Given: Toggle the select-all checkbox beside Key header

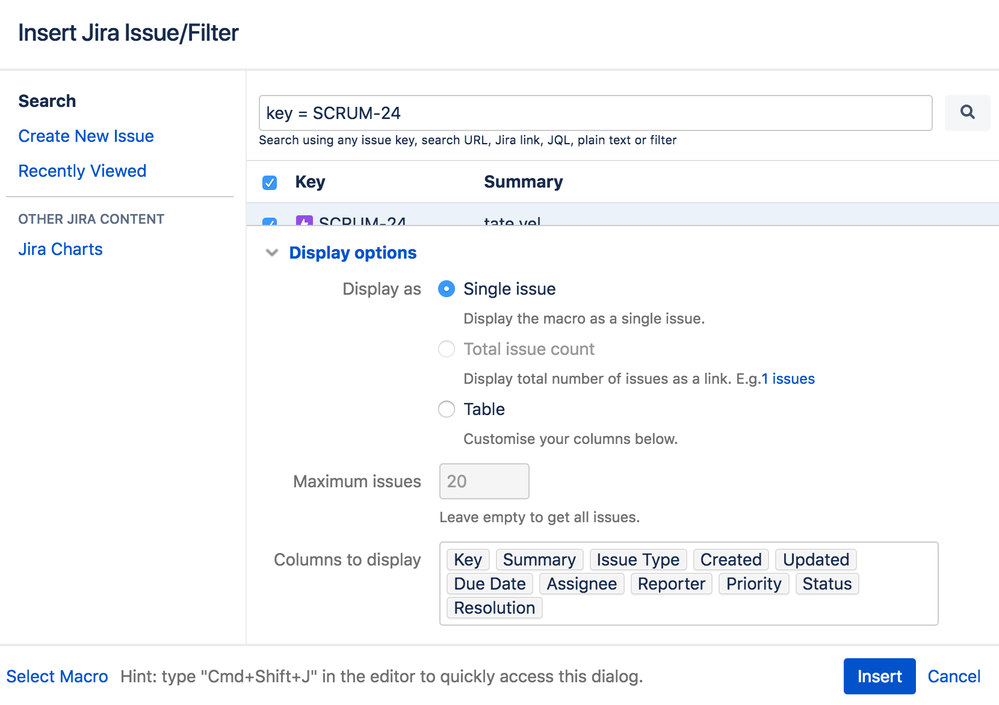Looking at the screenshot, I should (270, 183).
